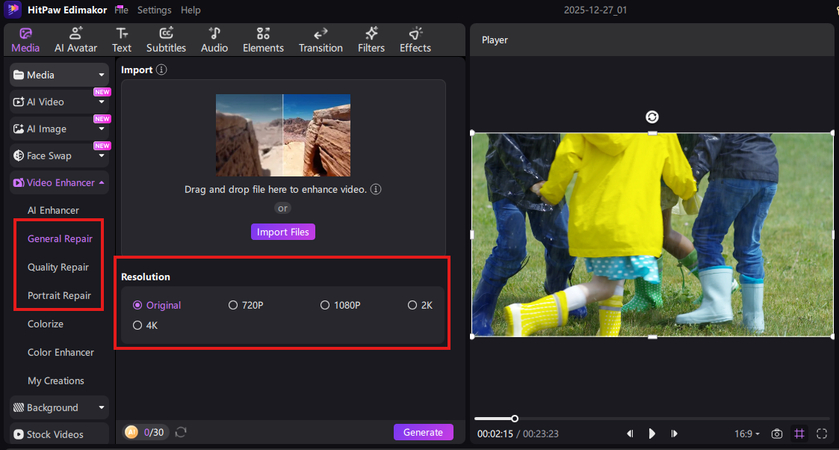Image resolution: width=839 pixels, height=450 pixels.
Task: Click the playback progress slider handle
Action: 514,418
